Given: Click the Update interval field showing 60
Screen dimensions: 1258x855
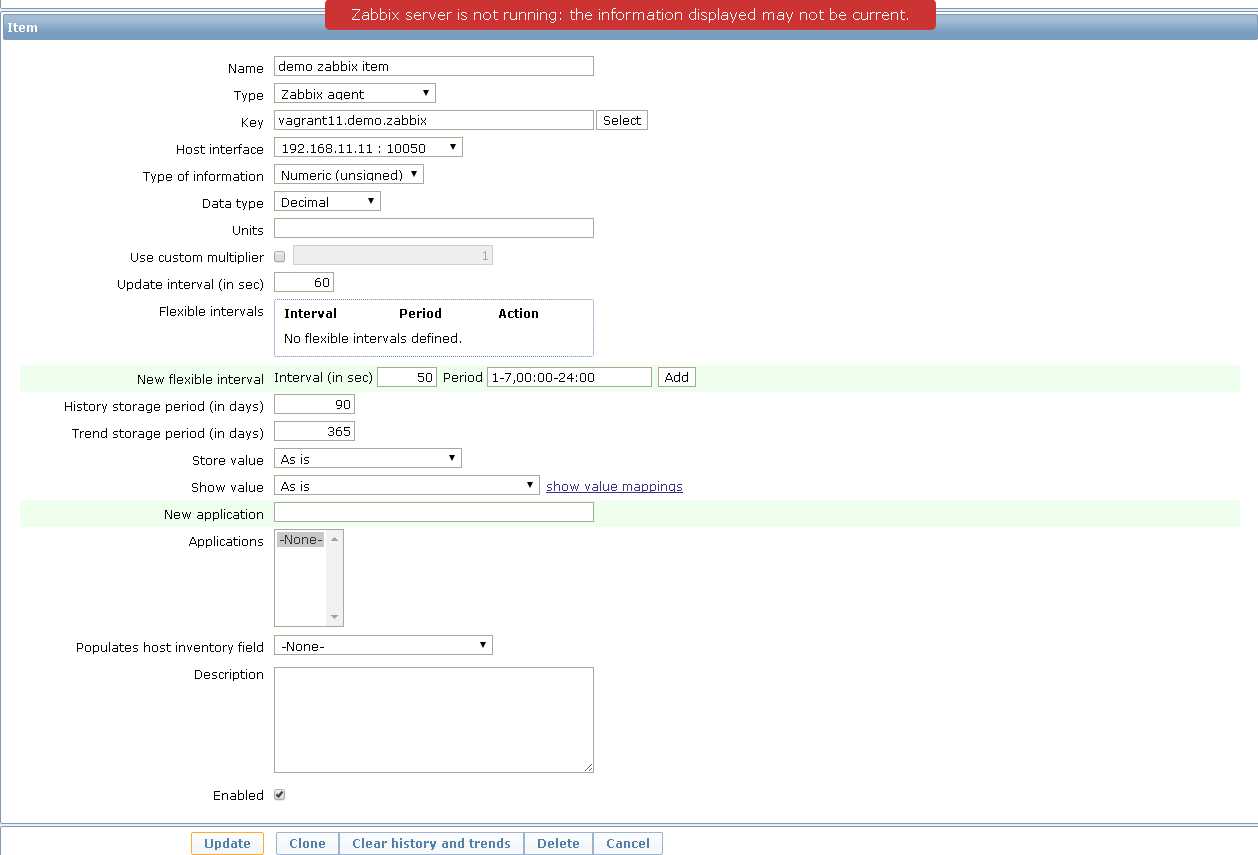Looking at the screenshot, I should [x=304, y=283].
